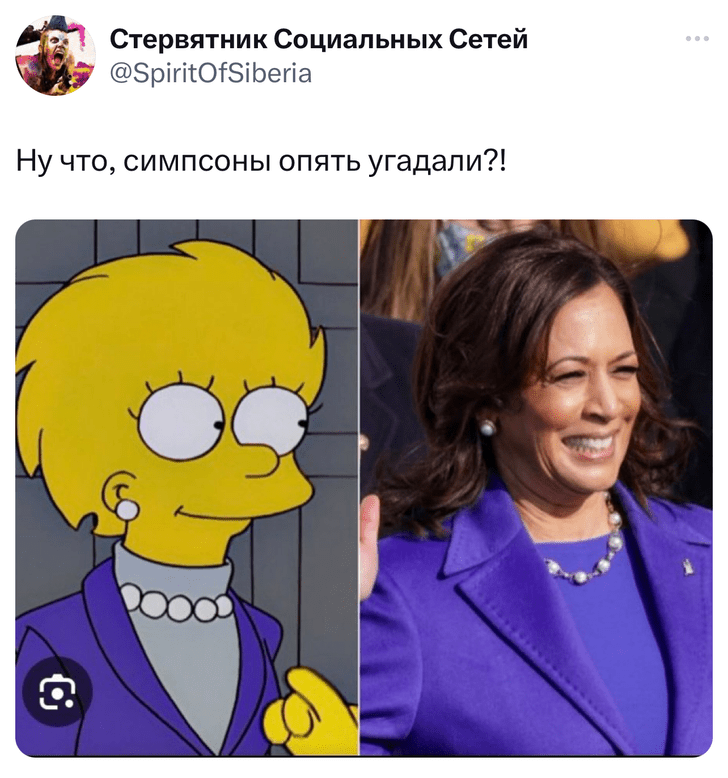Open the @SpiritOfSiberia handle link
728x778 pixels.
tap(210, 73)
